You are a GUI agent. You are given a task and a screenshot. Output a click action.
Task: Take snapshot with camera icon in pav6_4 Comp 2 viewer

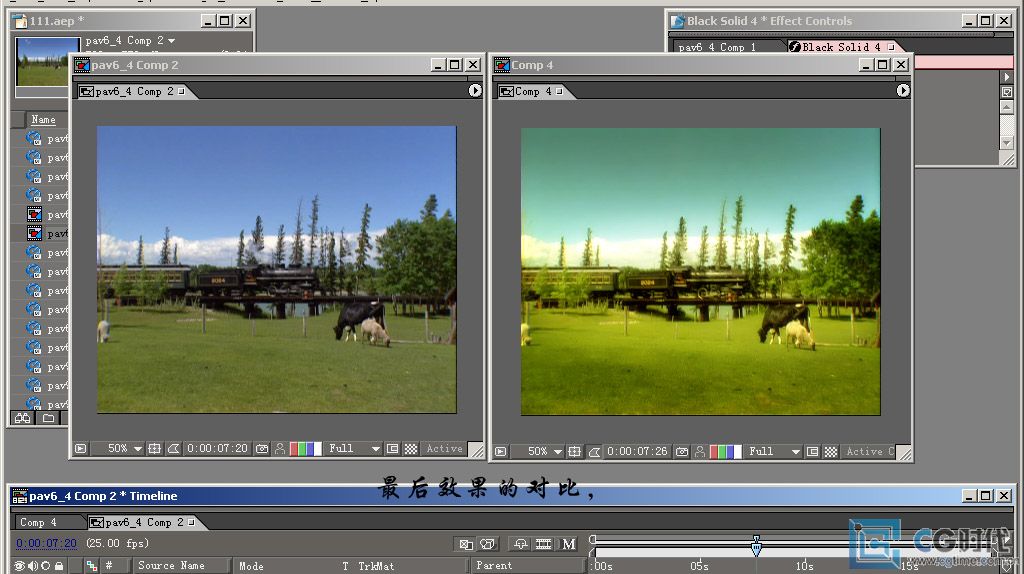[262, 449]
